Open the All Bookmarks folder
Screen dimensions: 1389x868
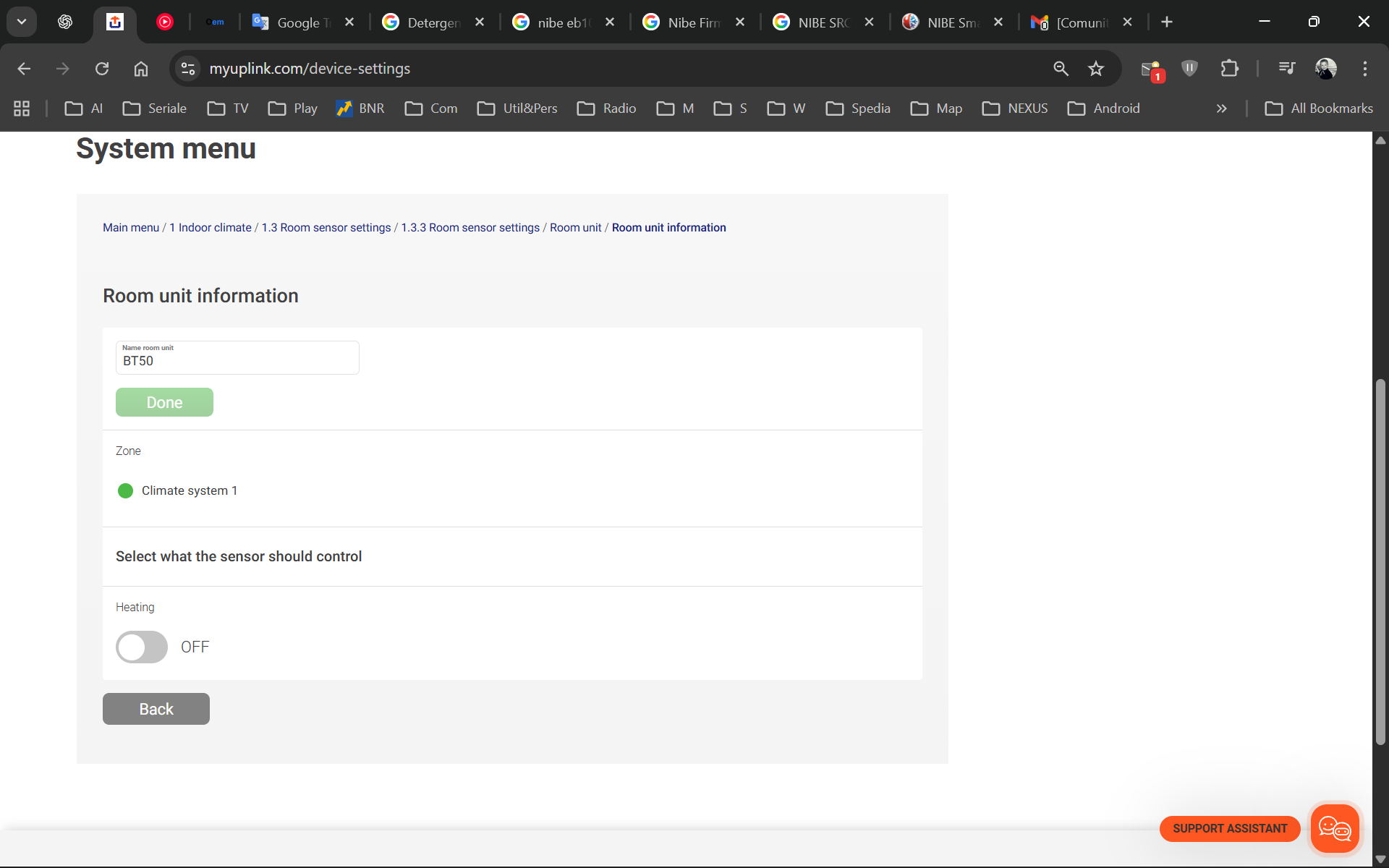pos(1318,109)
